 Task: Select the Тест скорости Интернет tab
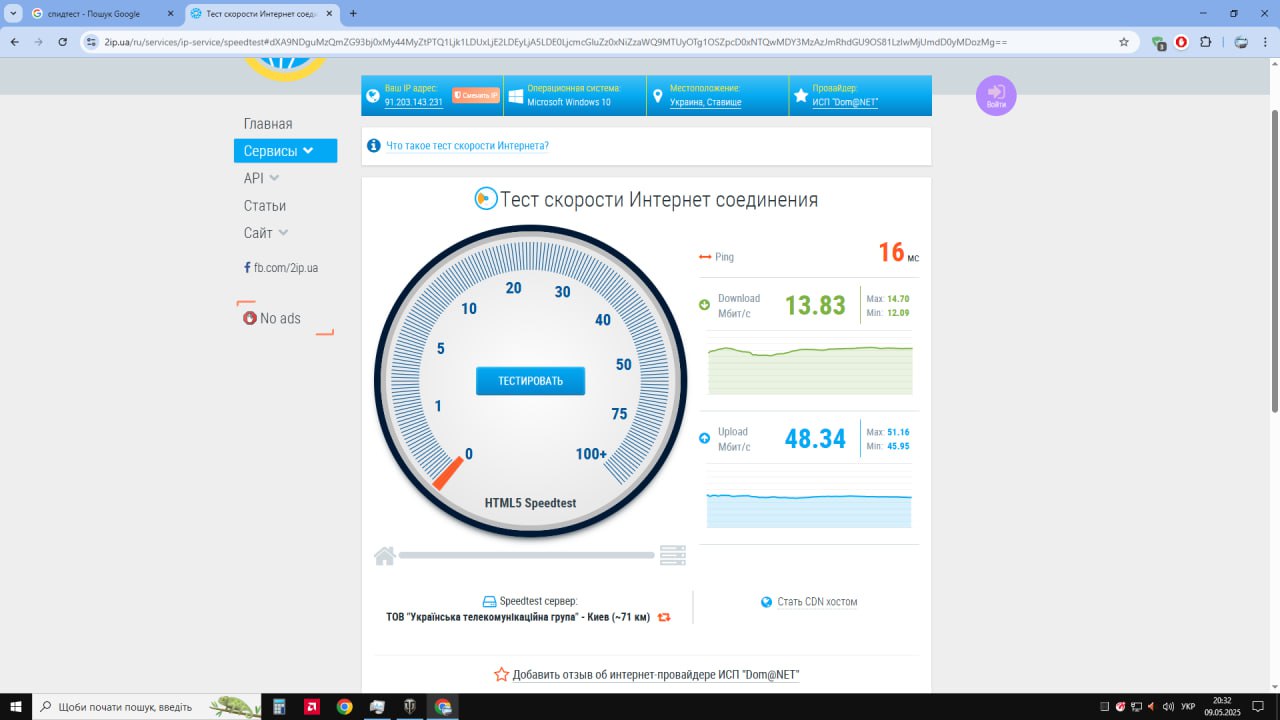[263, 14]
